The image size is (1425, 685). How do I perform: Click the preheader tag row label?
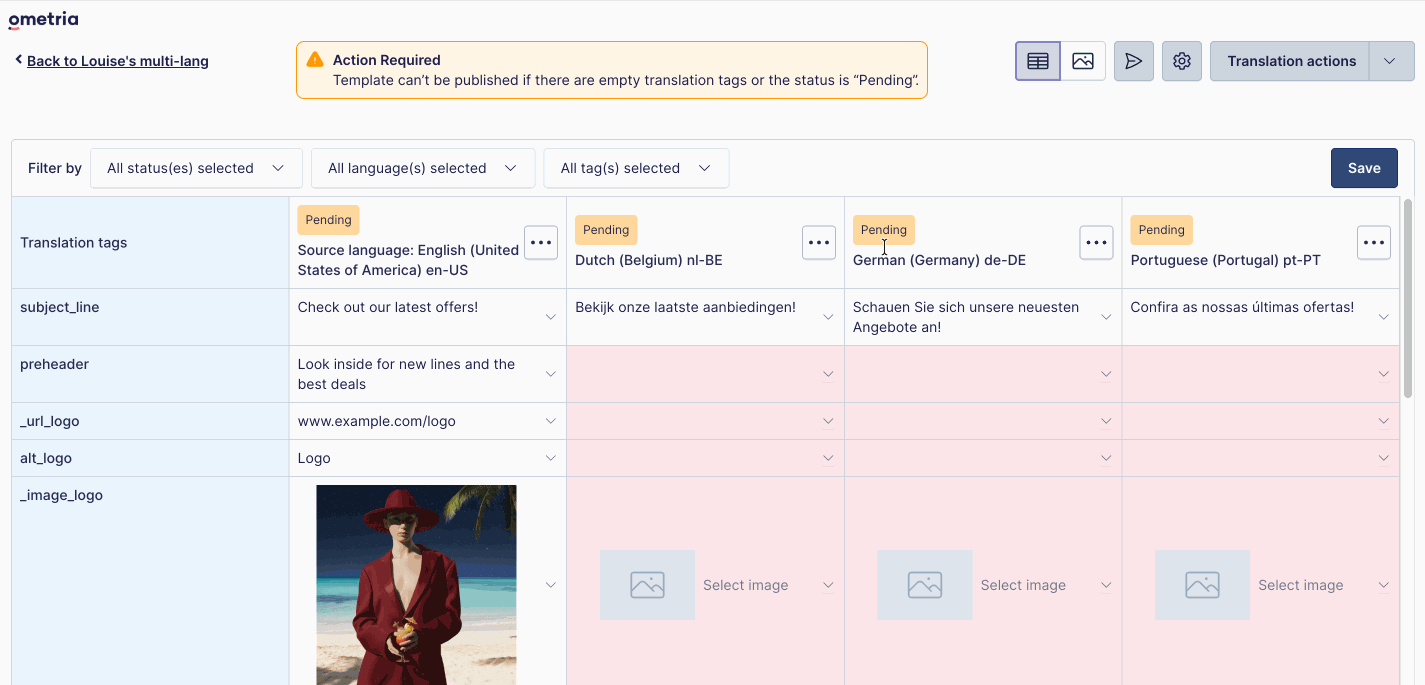click(x=55, y=364)
